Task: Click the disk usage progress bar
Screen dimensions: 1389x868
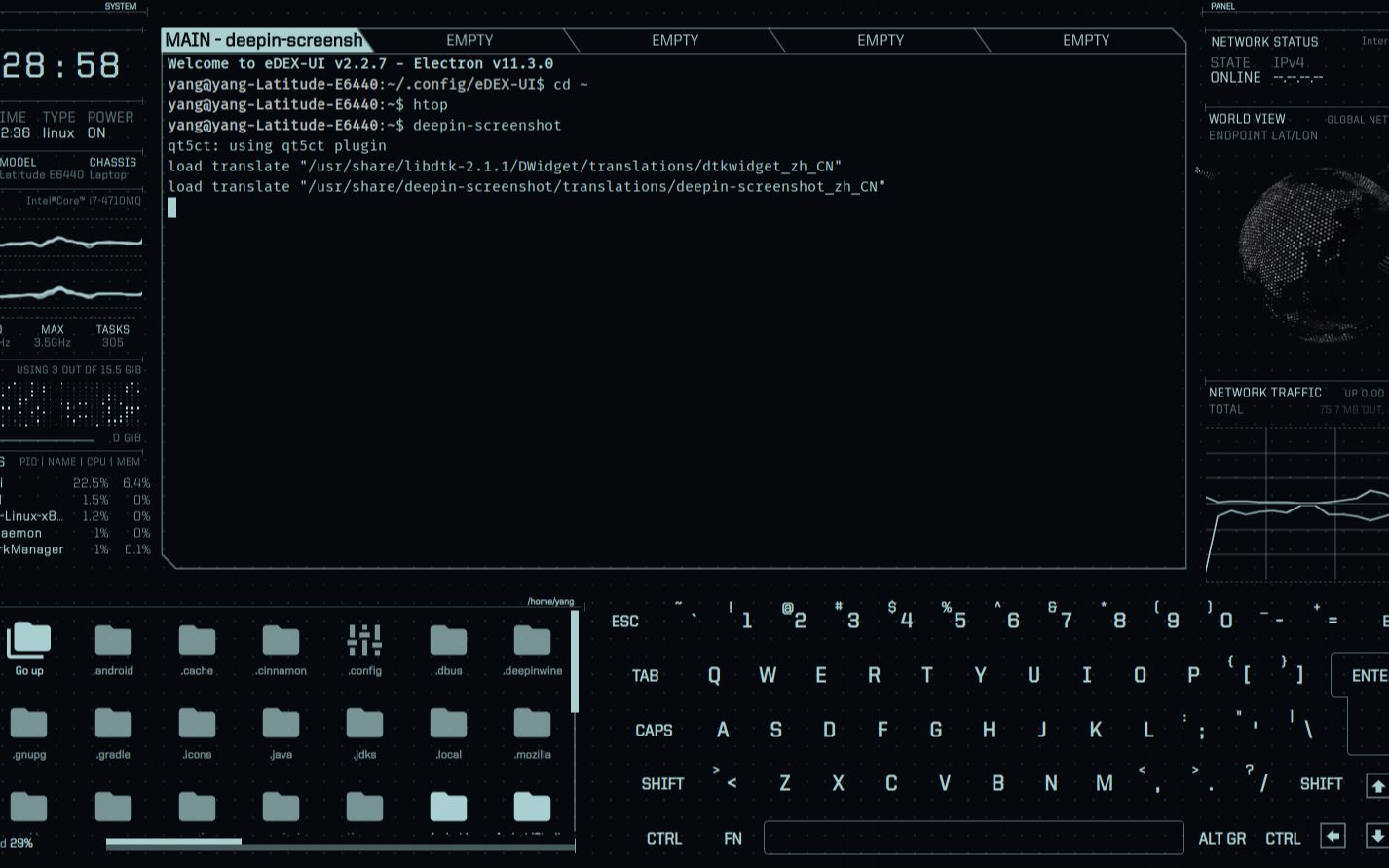Action: [340, 843]
